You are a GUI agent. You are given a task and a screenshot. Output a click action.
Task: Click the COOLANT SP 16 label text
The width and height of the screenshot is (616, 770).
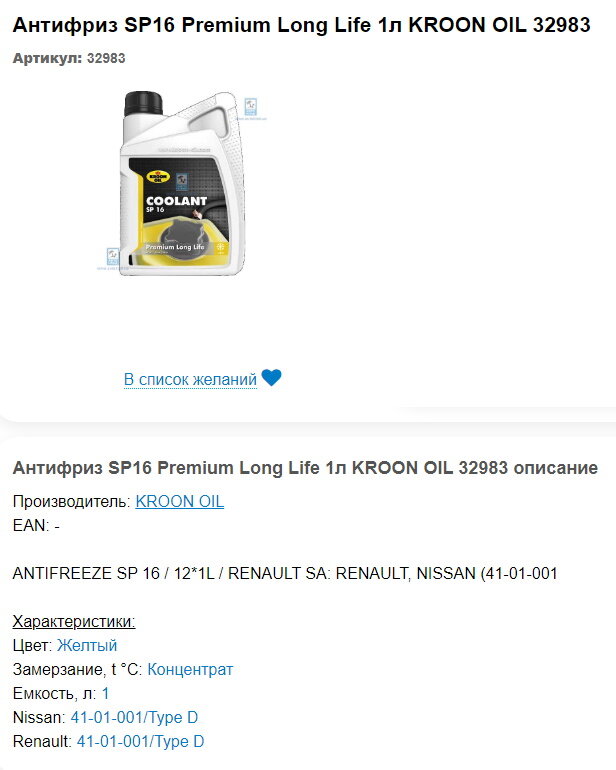pyautogui.click(x=176, y=204)
